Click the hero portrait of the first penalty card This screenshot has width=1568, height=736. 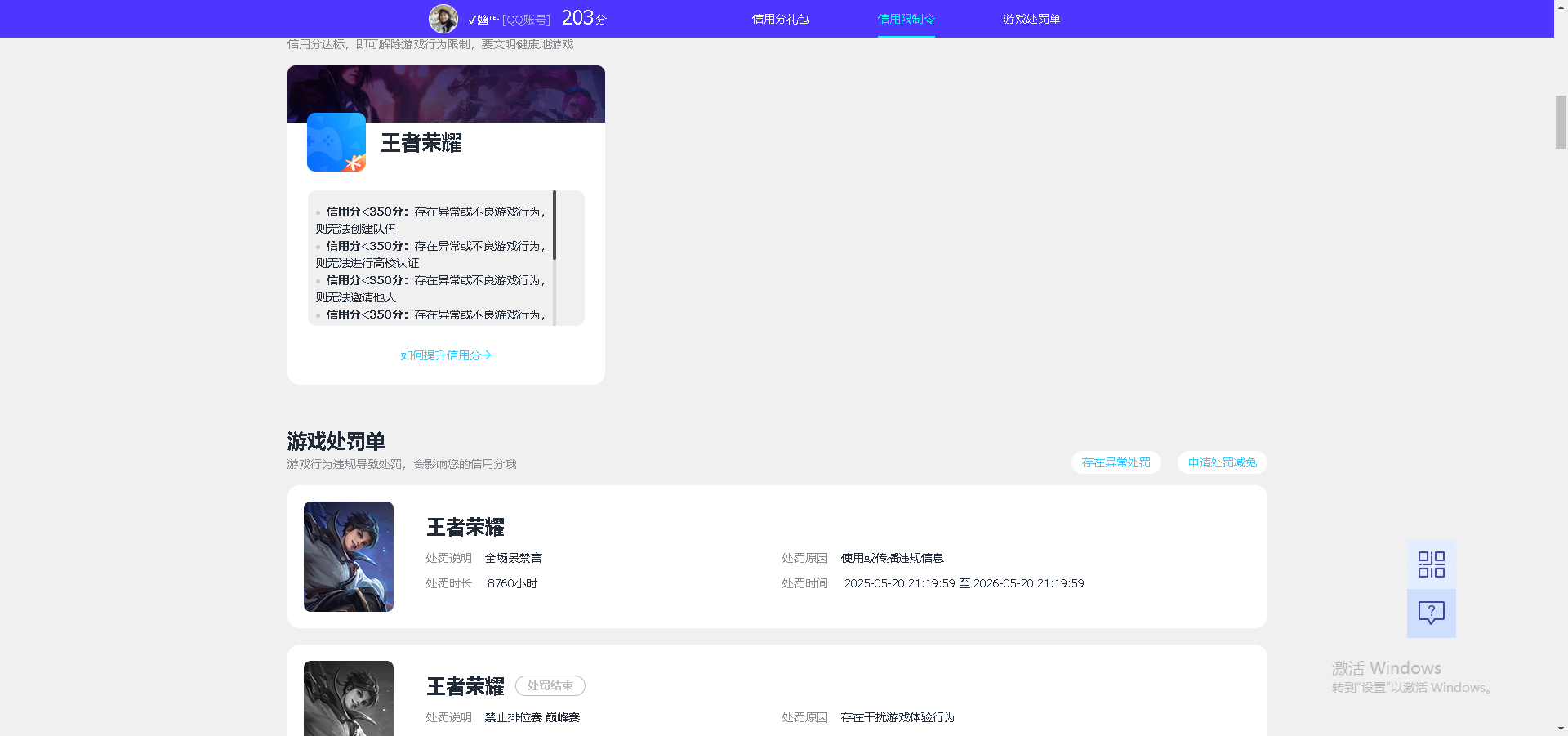coord(348,556)
